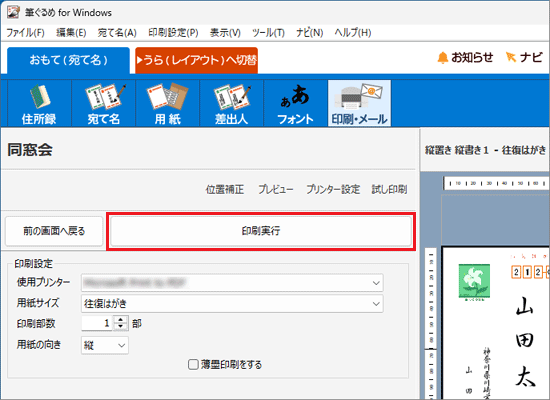Image resolution: width=550 pixels, height=400 pixels.
Task: Open the 表示(V) menu
Action: pos(225,33)
